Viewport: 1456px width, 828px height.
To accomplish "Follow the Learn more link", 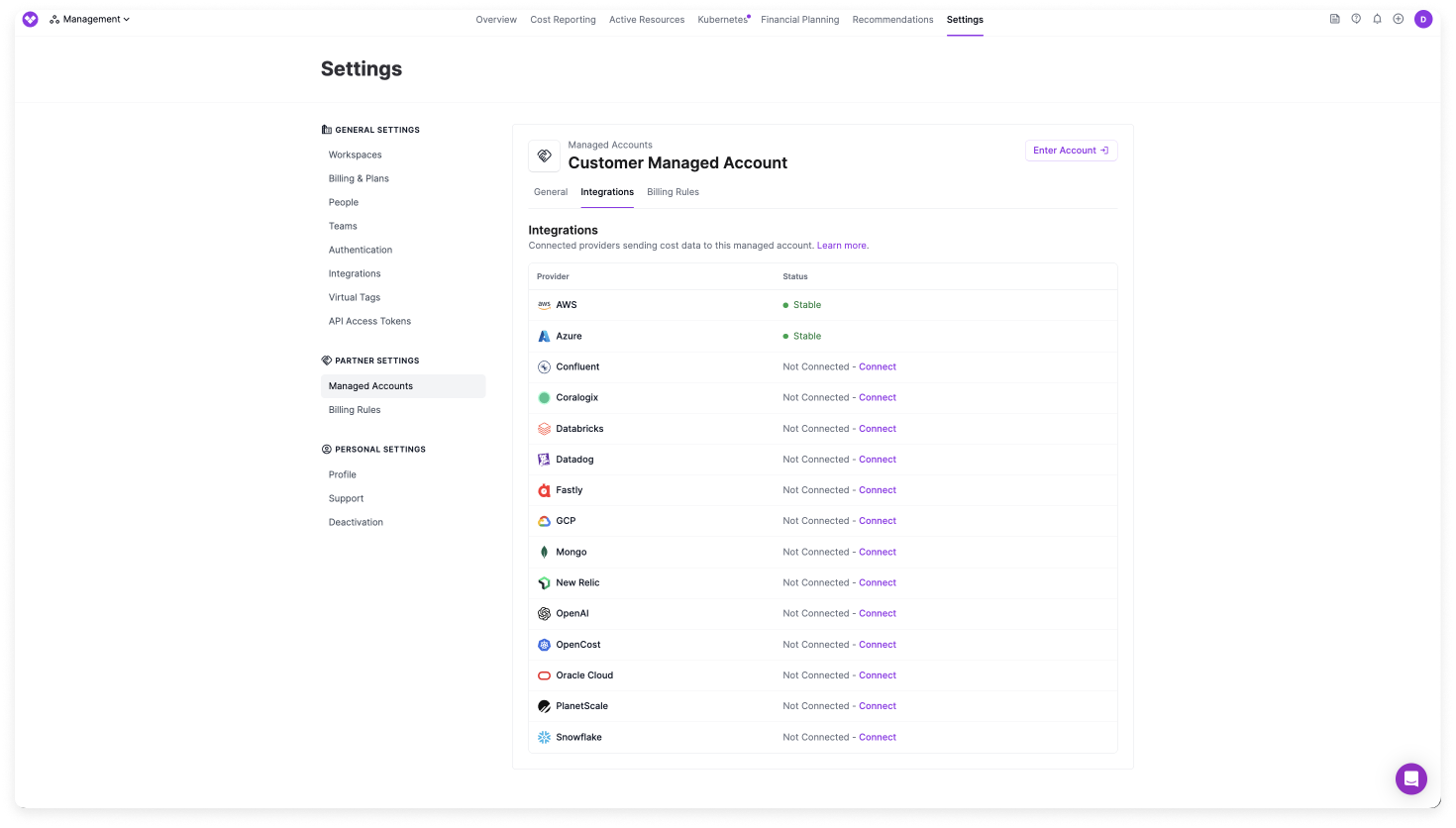I will tap(842, 246).
